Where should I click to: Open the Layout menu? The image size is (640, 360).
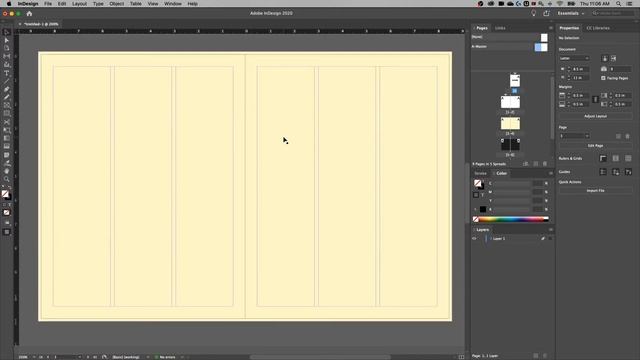(79, 4)
